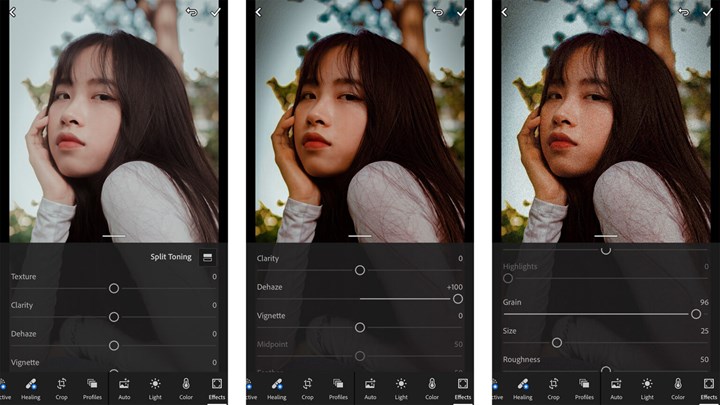Screen dimensions: 720x405
Task: Click the Grain slider handle at 96
Action: (x=696, y=314)
